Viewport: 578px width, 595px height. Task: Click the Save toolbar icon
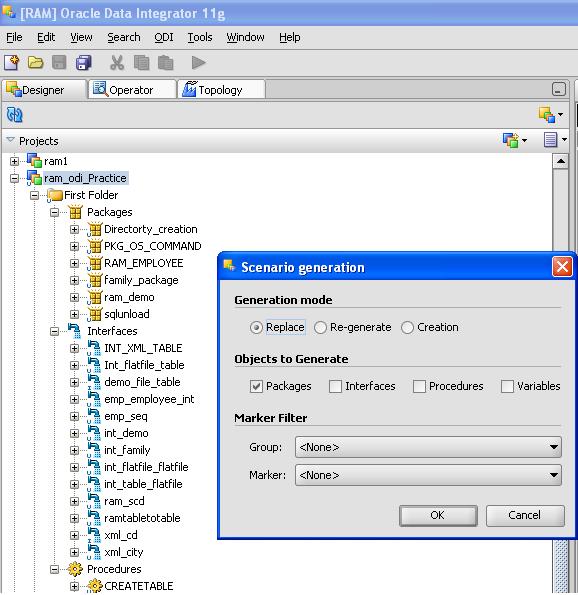(59, 63)
